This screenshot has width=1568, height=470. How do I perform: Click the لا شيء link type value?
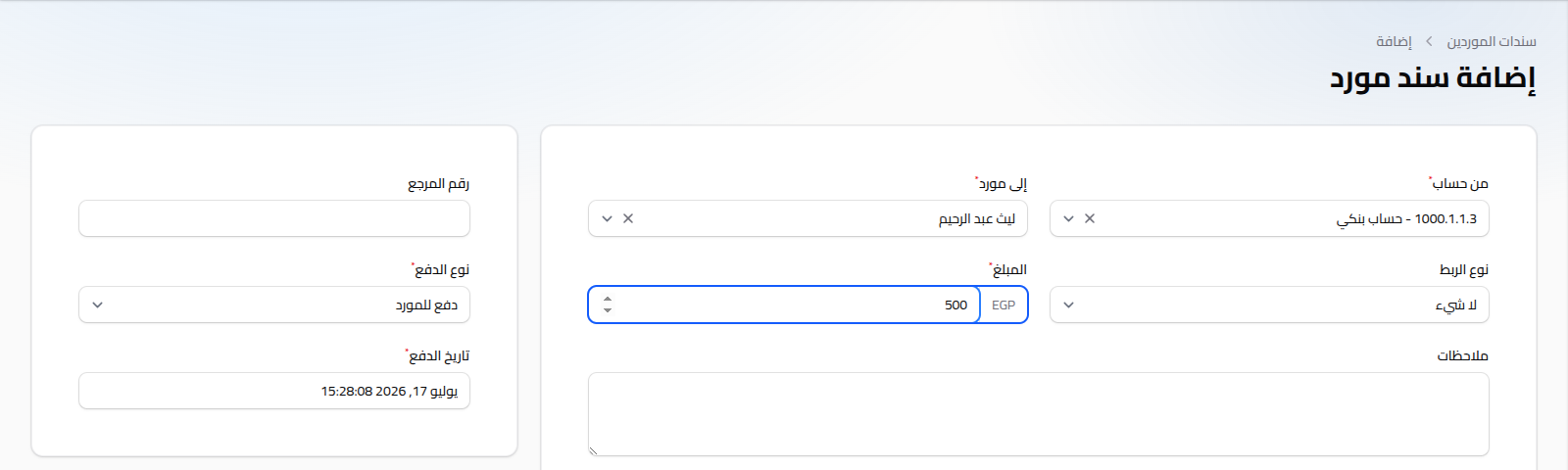[1456, 305]
